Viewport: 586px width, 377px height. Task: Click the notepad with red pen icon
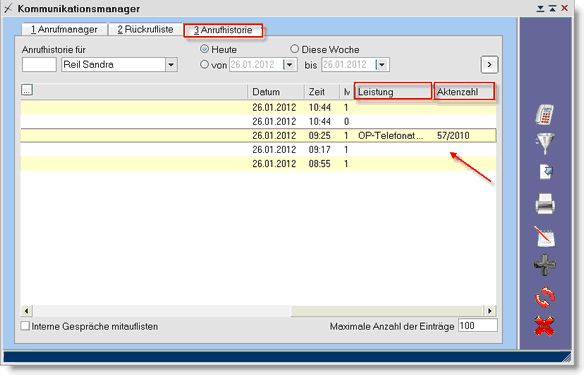coord(545,236)
